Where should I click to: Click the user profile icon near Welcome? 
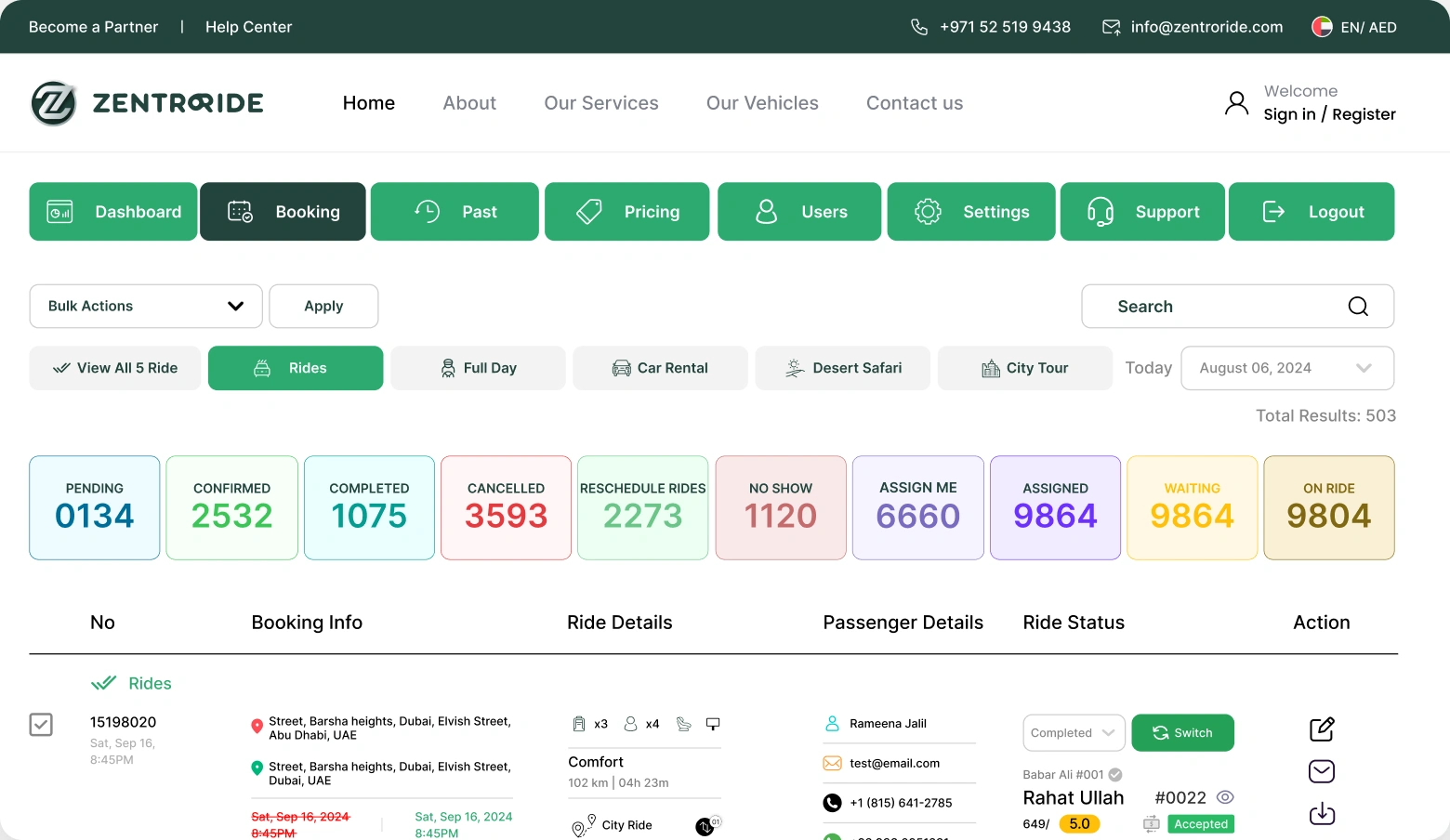(1236, 103)
